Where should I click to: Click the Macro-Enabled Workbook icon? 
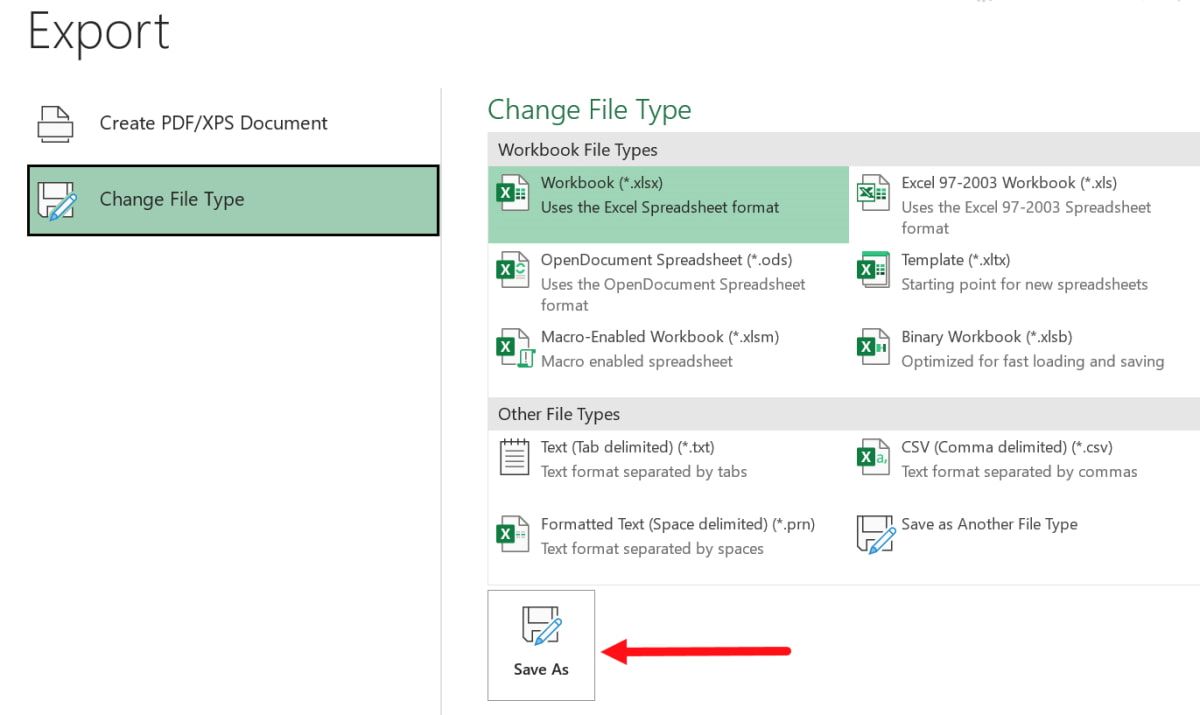click(x=513, y=347)
